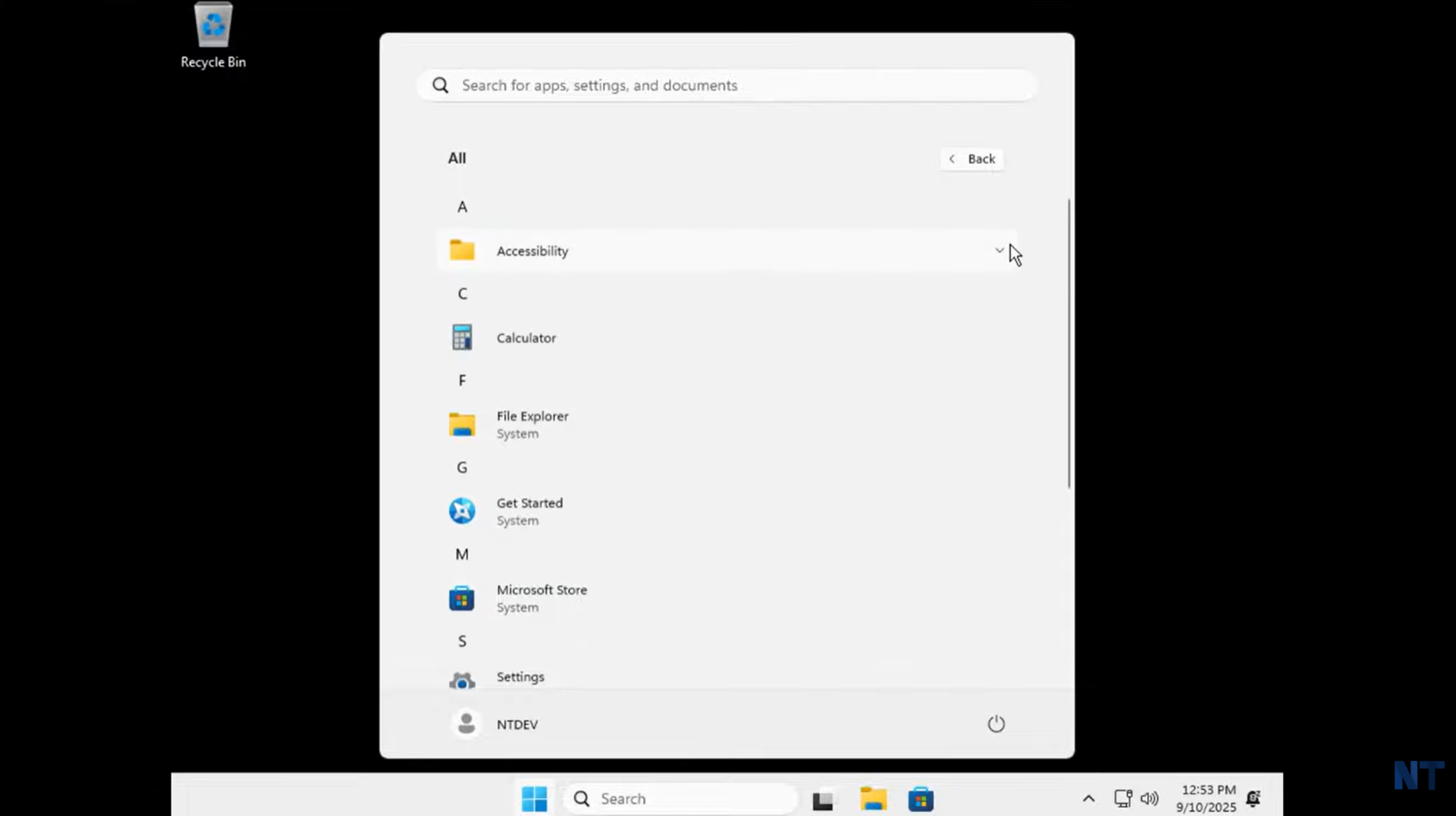Open File Explorer from the taskbar

(x=873, y=799)
